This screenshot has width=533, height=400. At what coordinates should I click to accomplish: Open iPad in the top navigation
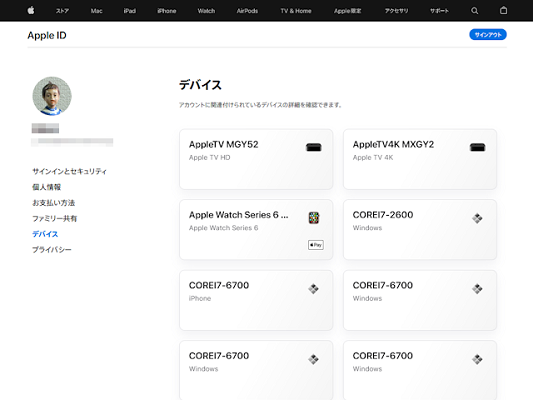pos(130,11)
